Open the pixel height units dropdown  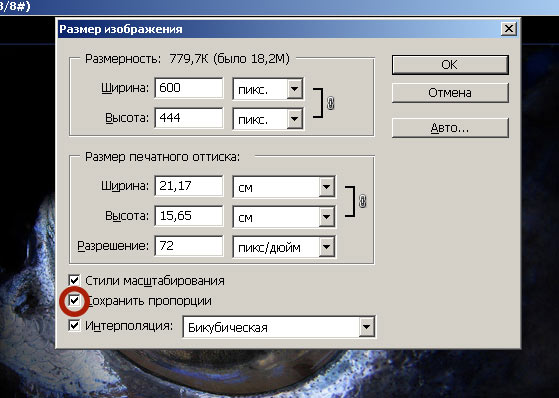pos(268,119)
